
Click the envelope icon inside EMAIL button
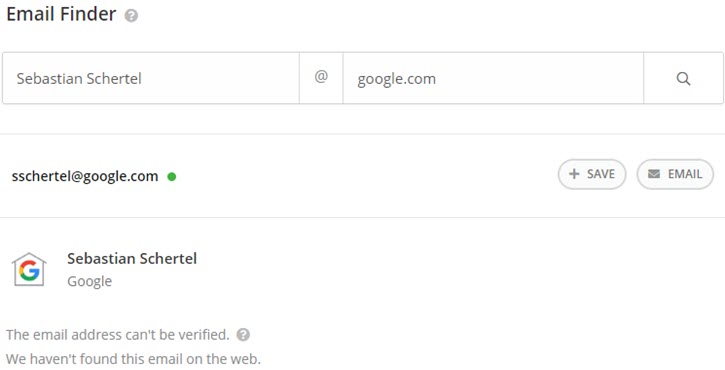click(x=654, y=174)
